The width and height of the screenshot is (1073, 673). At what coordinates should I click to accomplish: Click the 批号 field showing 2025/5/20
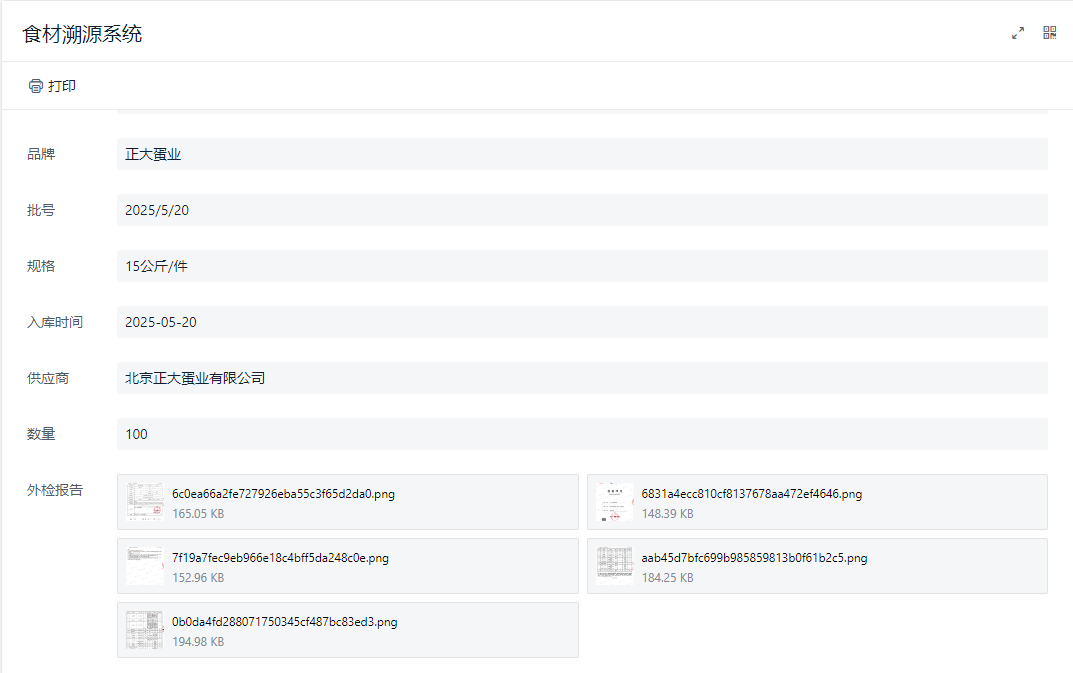(582, 210)
